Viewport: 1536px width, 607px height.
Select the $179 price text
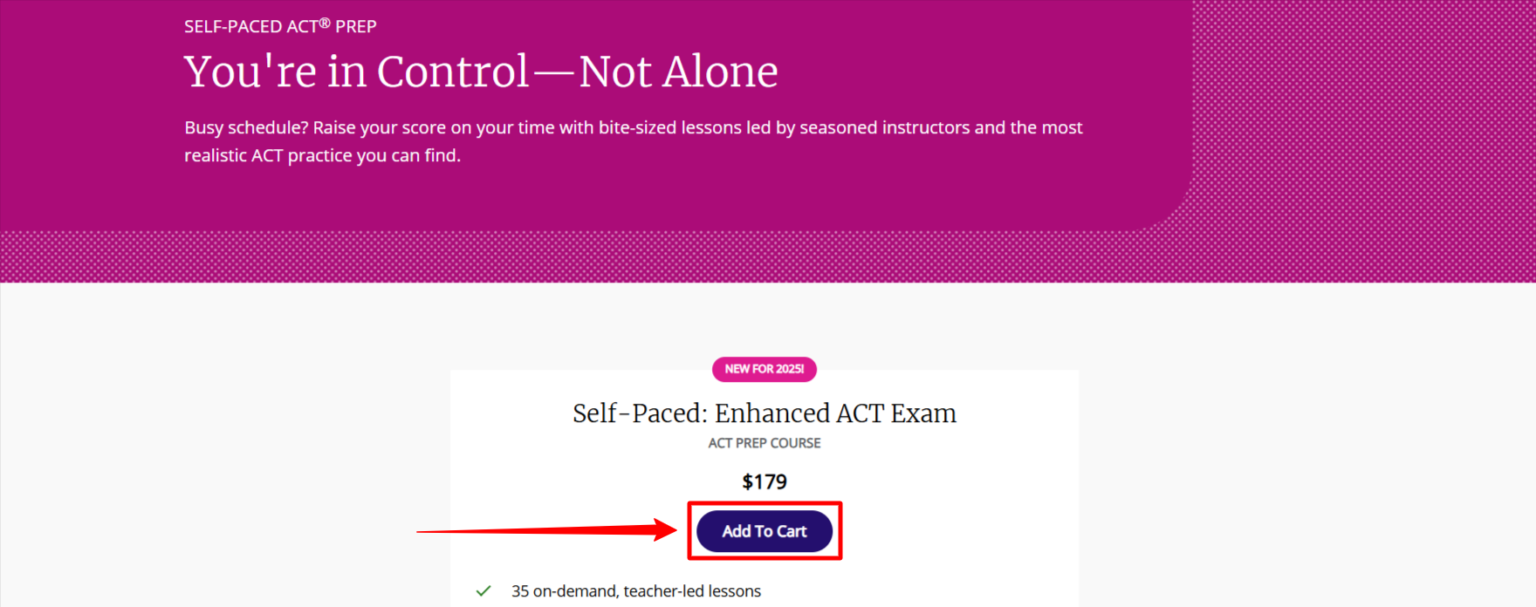pos(764,482)
